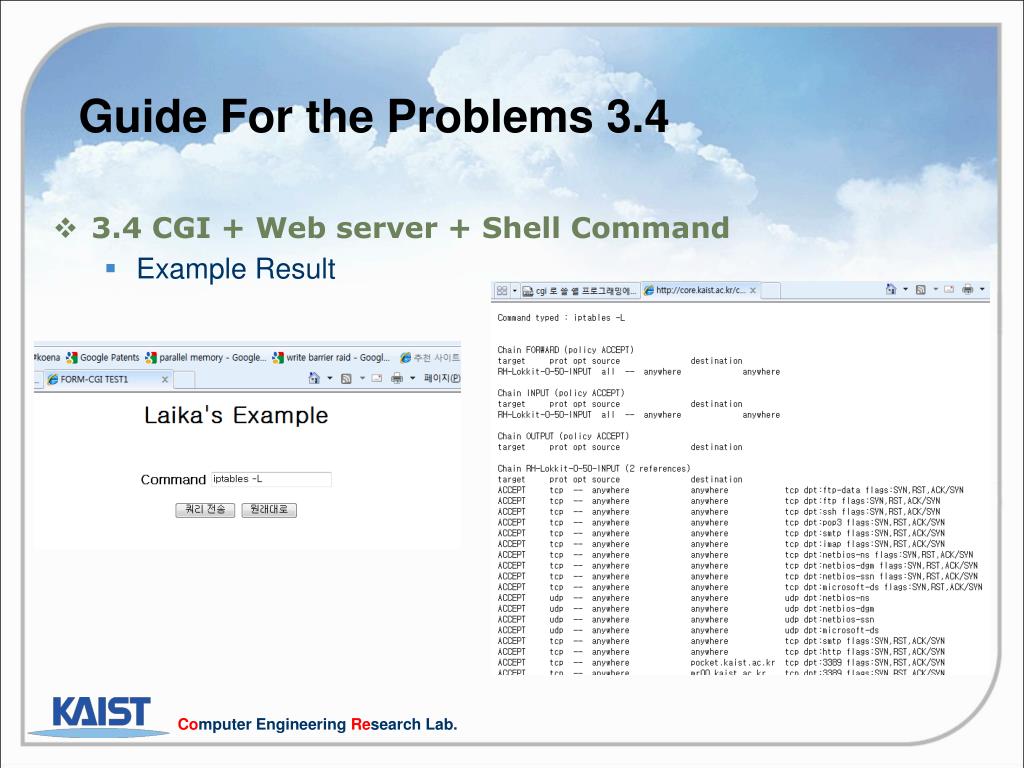Select the cgi 로 쉘 프로그래밍 tab
The height and width of the screenshot is (768, 1024).
580,291
